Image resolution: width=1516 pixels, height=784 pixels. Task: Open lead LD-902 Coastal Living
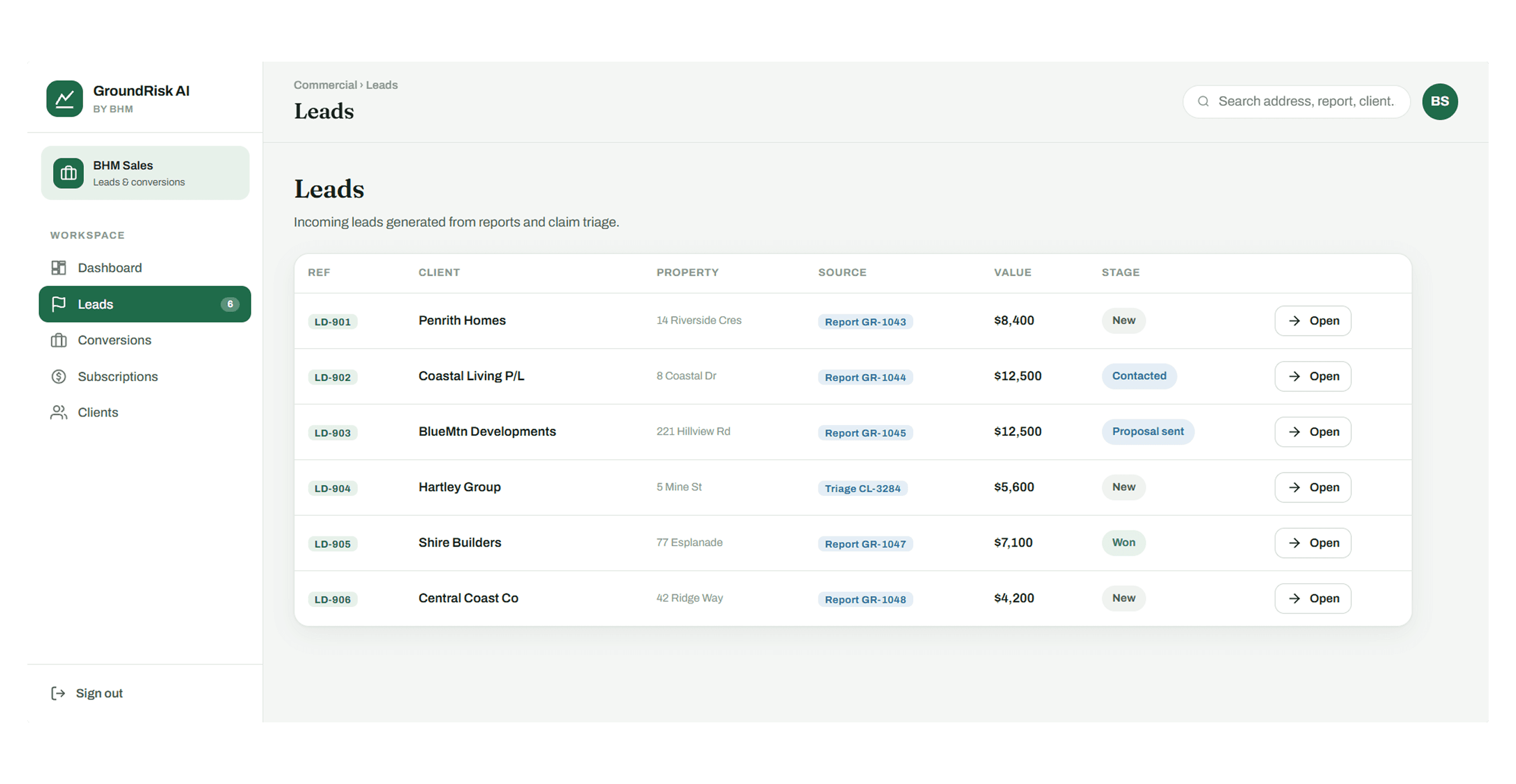point(1313,377)
